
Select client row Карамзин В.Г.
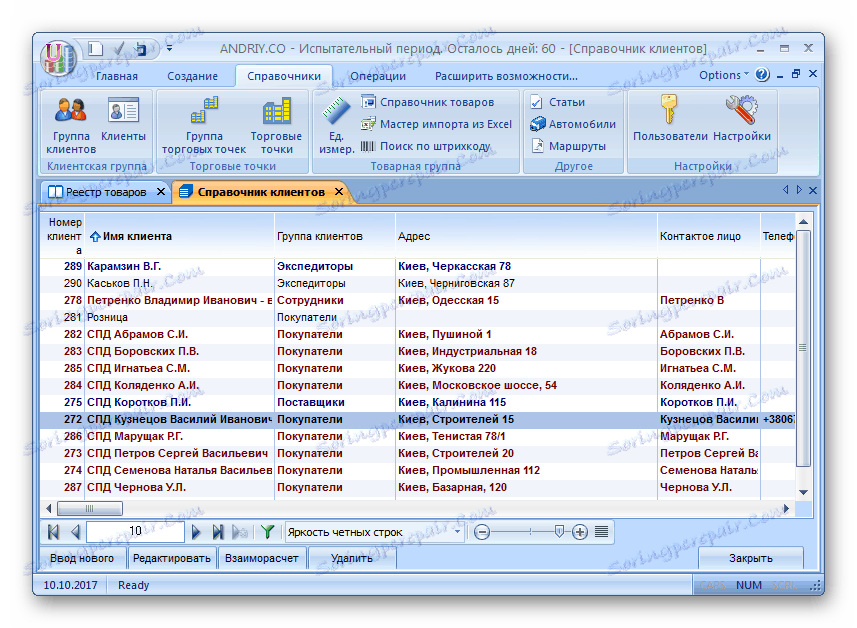click(418, 266)
